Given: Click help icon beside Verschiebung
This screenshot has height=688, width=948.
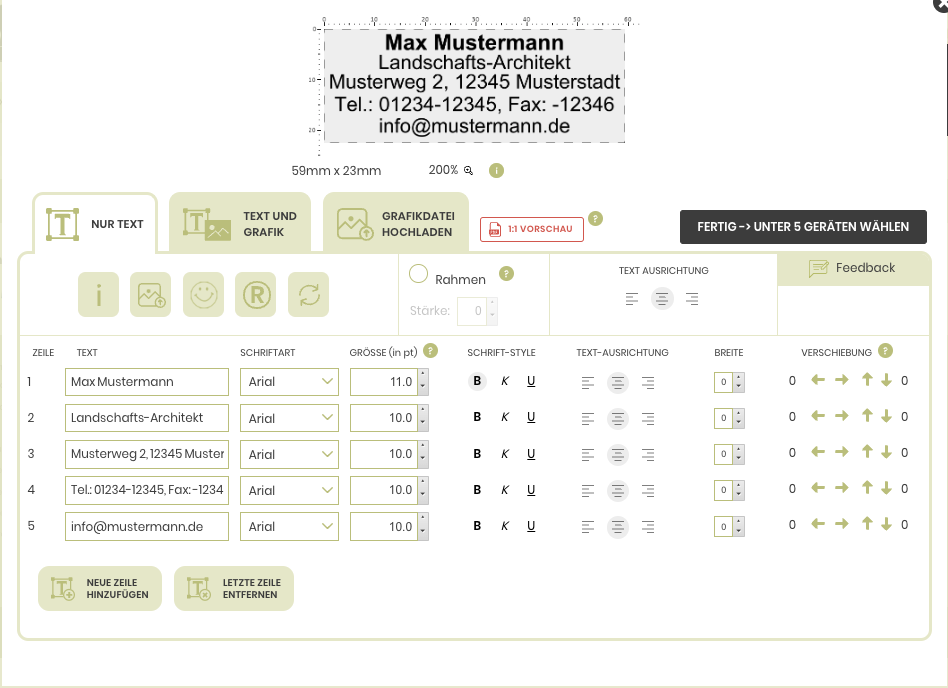Looking at the screenshot, I should tap(885, 351).
